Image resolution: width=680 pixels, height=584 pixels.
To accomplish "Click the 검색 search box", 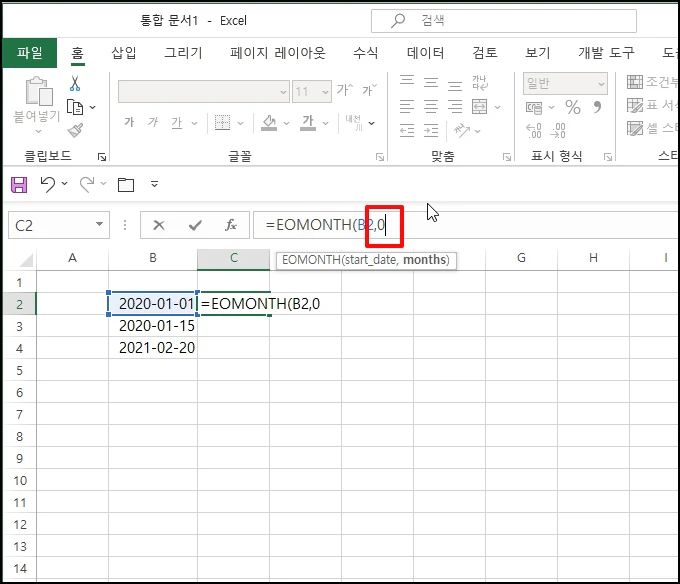I will coord(504,20).
